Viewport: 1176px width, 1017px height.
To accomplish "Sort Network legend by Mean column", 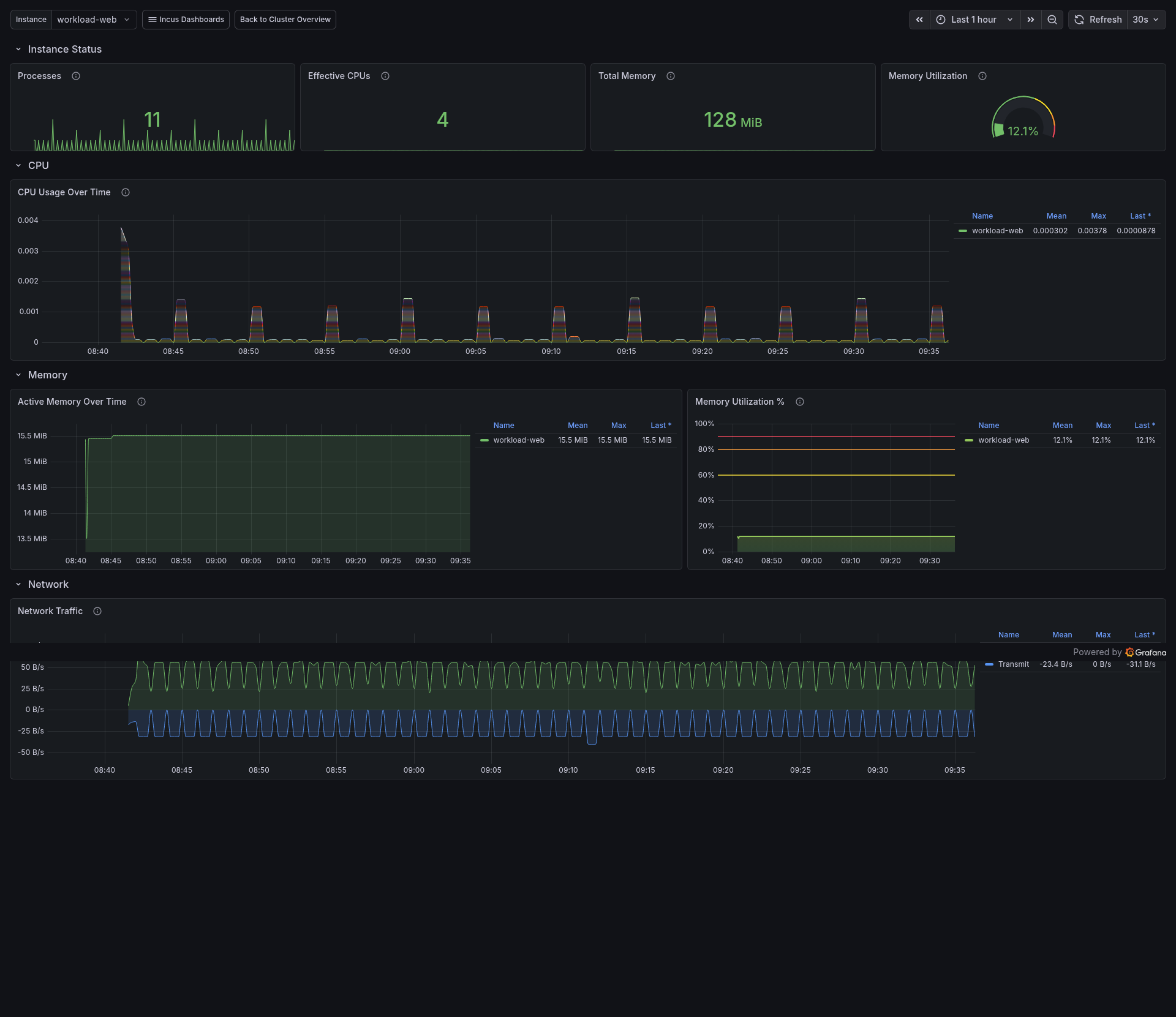I will pos(1062,635).
